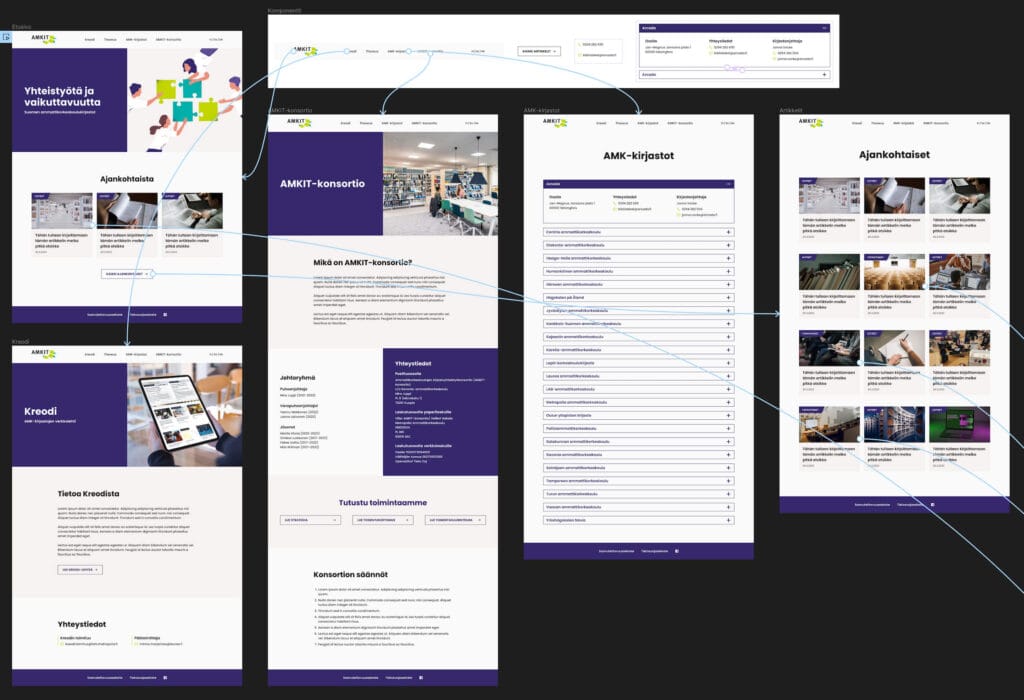Click the AMKIT logo in the AMK-kirjastot frame
This screenshot has height=700, width=1024.
(x=556, y=122)
